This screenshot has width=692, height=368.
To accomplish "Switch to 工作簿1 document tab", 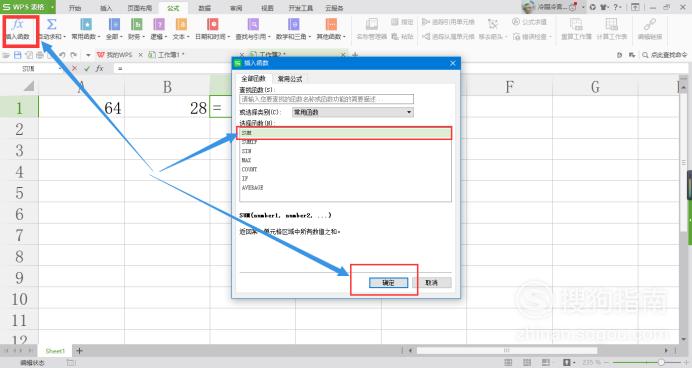I will click(x=171, y=55).
